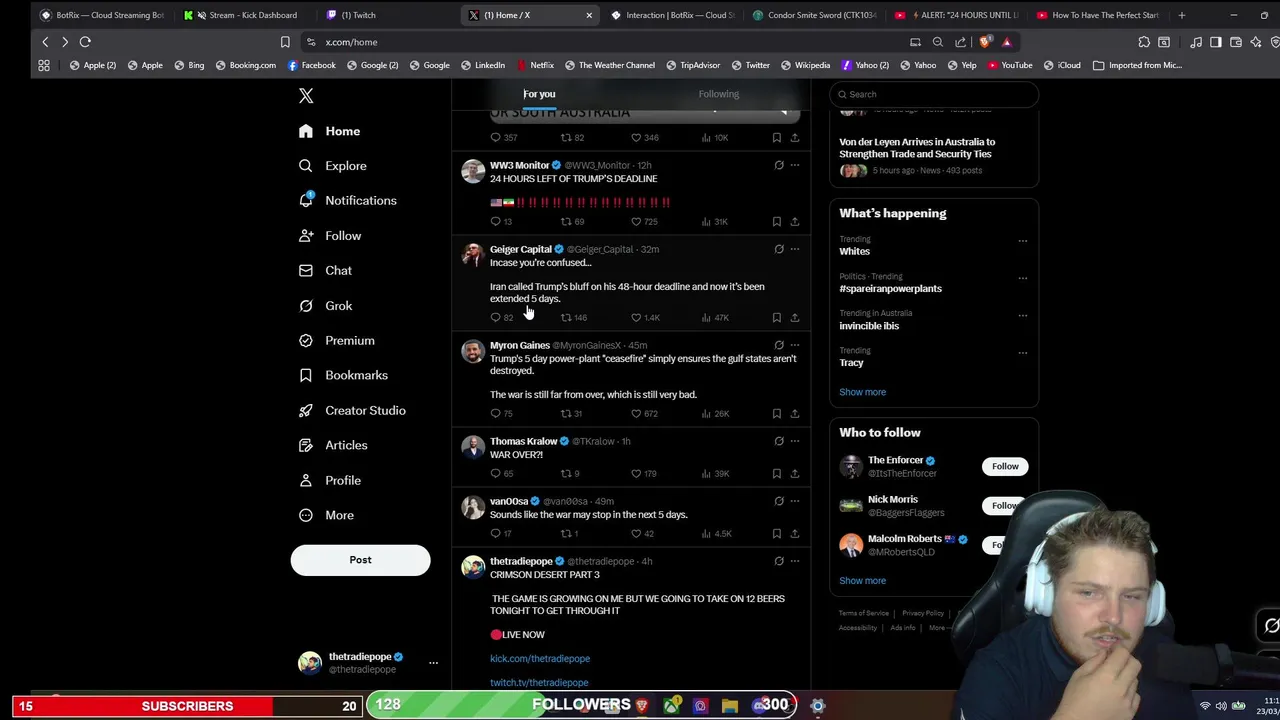Bookmark the Thomas Kralow post
Viewport: 1280px width, 720px height.
tap(776, 473)
